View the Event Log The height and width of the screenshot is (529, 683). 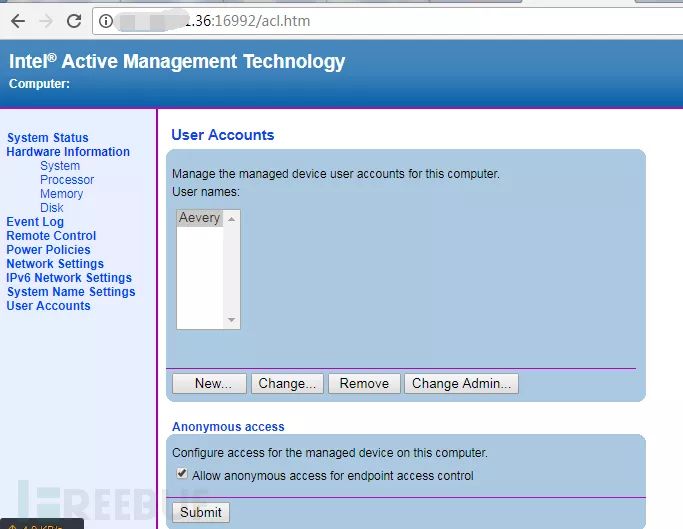(x=35, y=221)
